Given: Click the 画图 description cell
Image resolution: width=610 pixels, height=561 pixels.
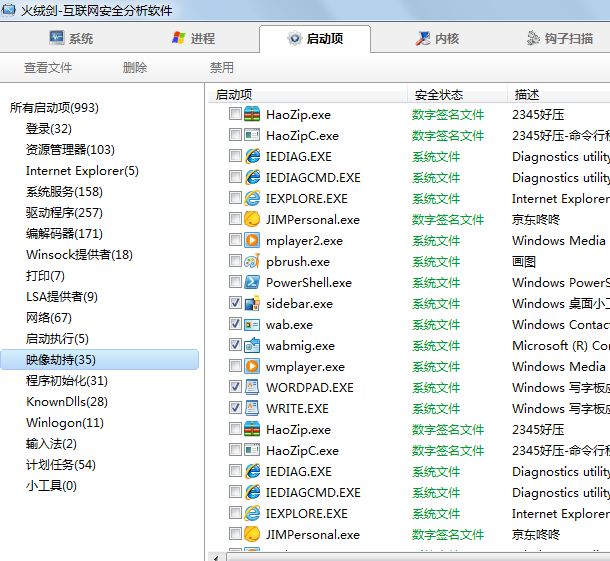Looking at the screenshot, I should tap(524, 262).
